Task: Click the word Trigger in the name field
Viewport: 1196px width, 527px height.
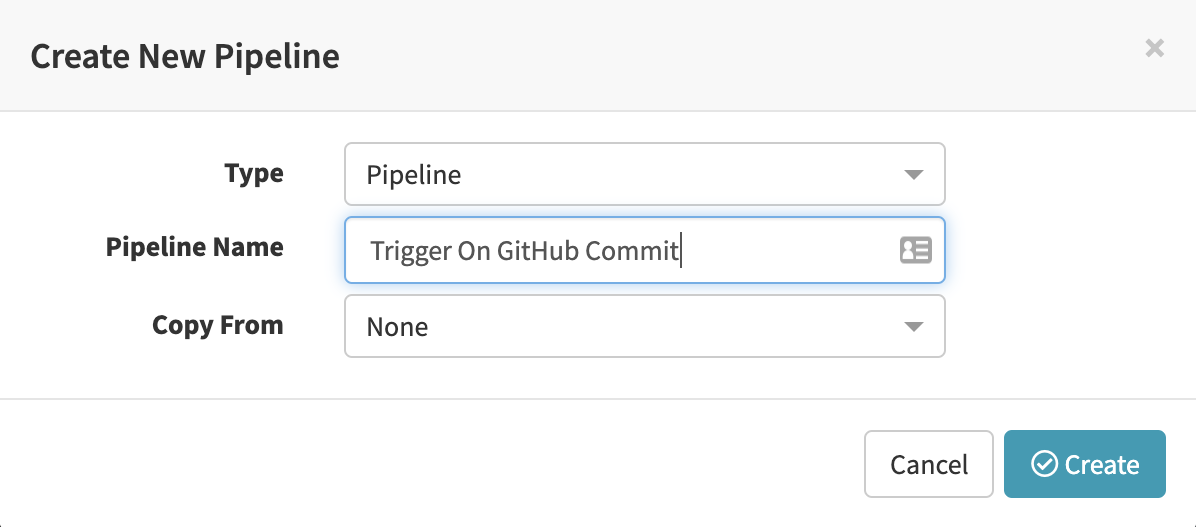Action: pyautogui.click(x=411, y=250)
